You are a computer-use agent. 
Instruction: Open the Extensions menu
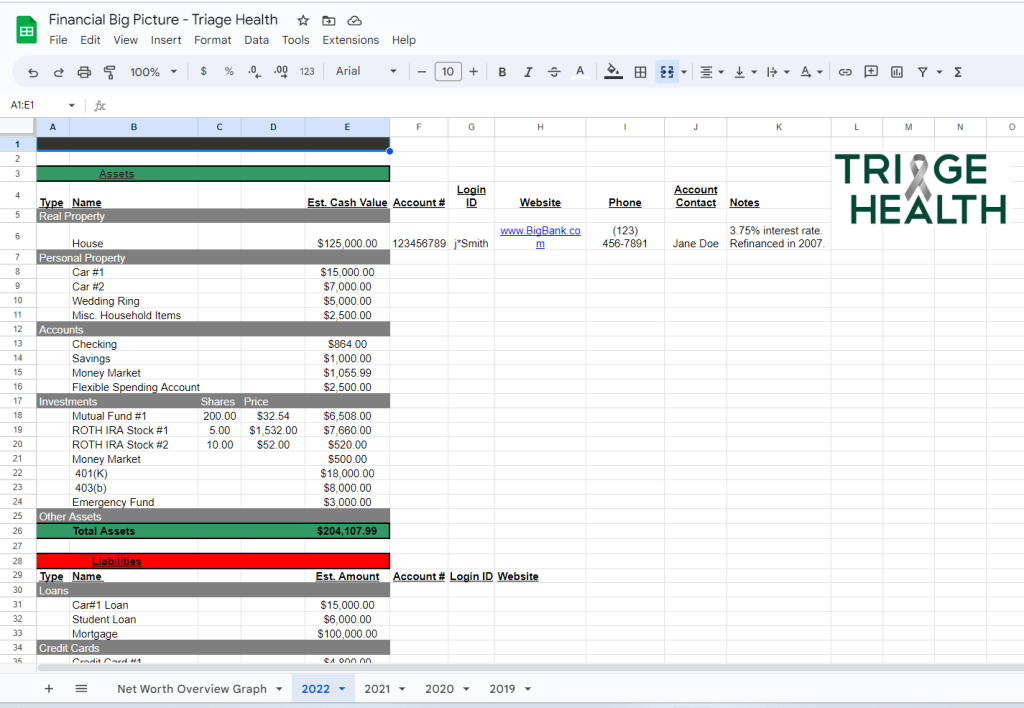[x=350, y=40]
